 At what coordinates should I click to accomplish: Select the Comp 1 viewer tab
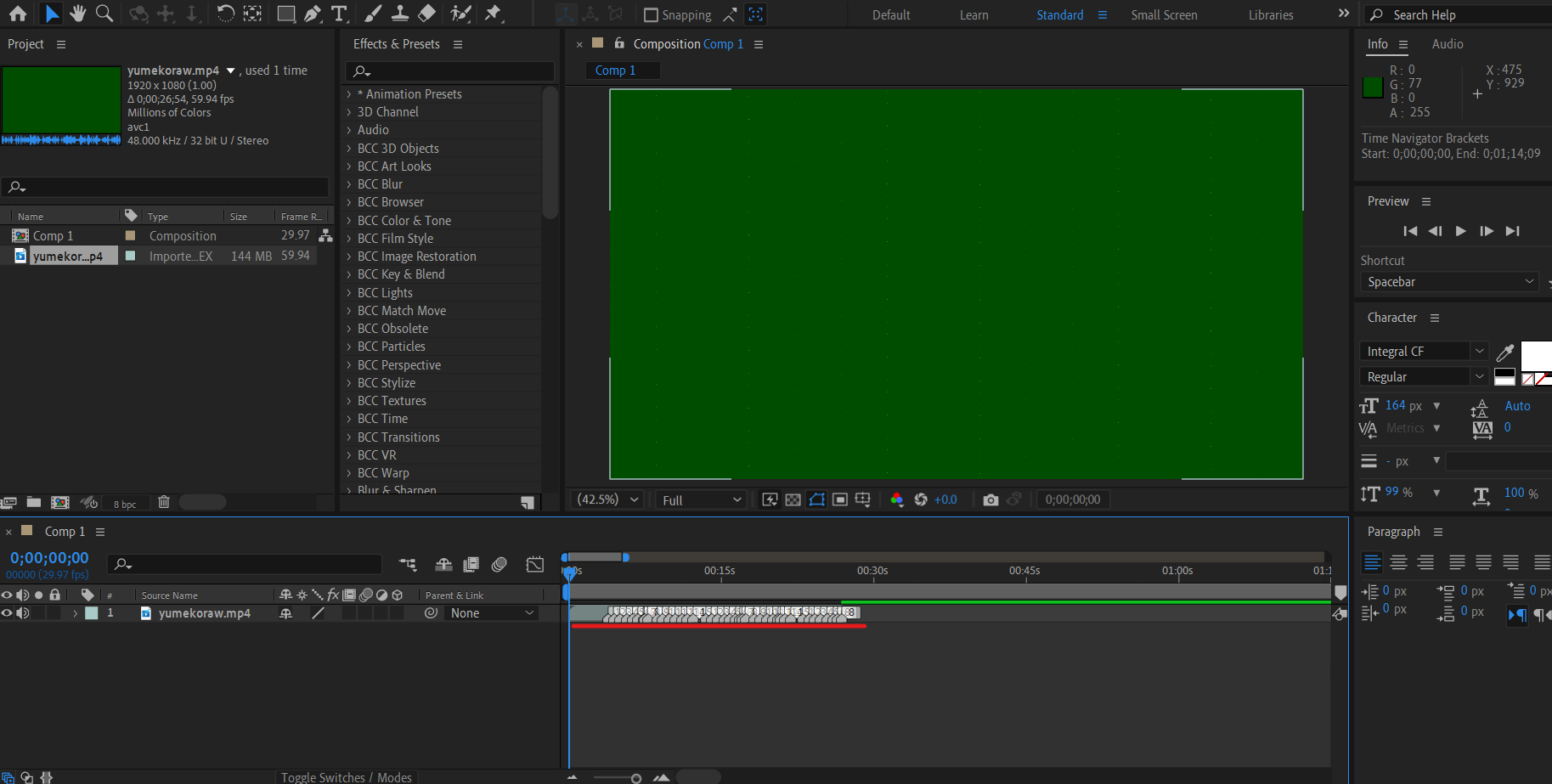point(622,71)
